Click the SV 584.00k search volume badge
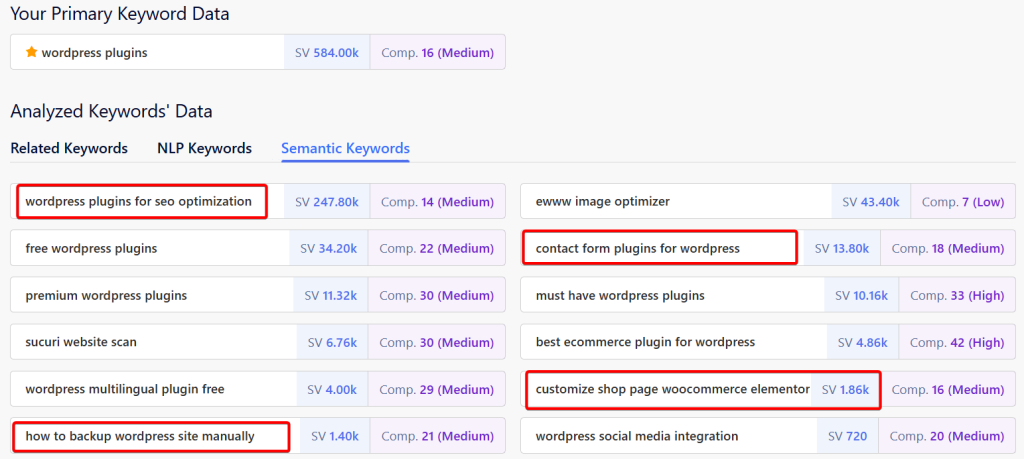This screenshot has height=459, width=1024. pyautogui.click(x=327, y=53)
